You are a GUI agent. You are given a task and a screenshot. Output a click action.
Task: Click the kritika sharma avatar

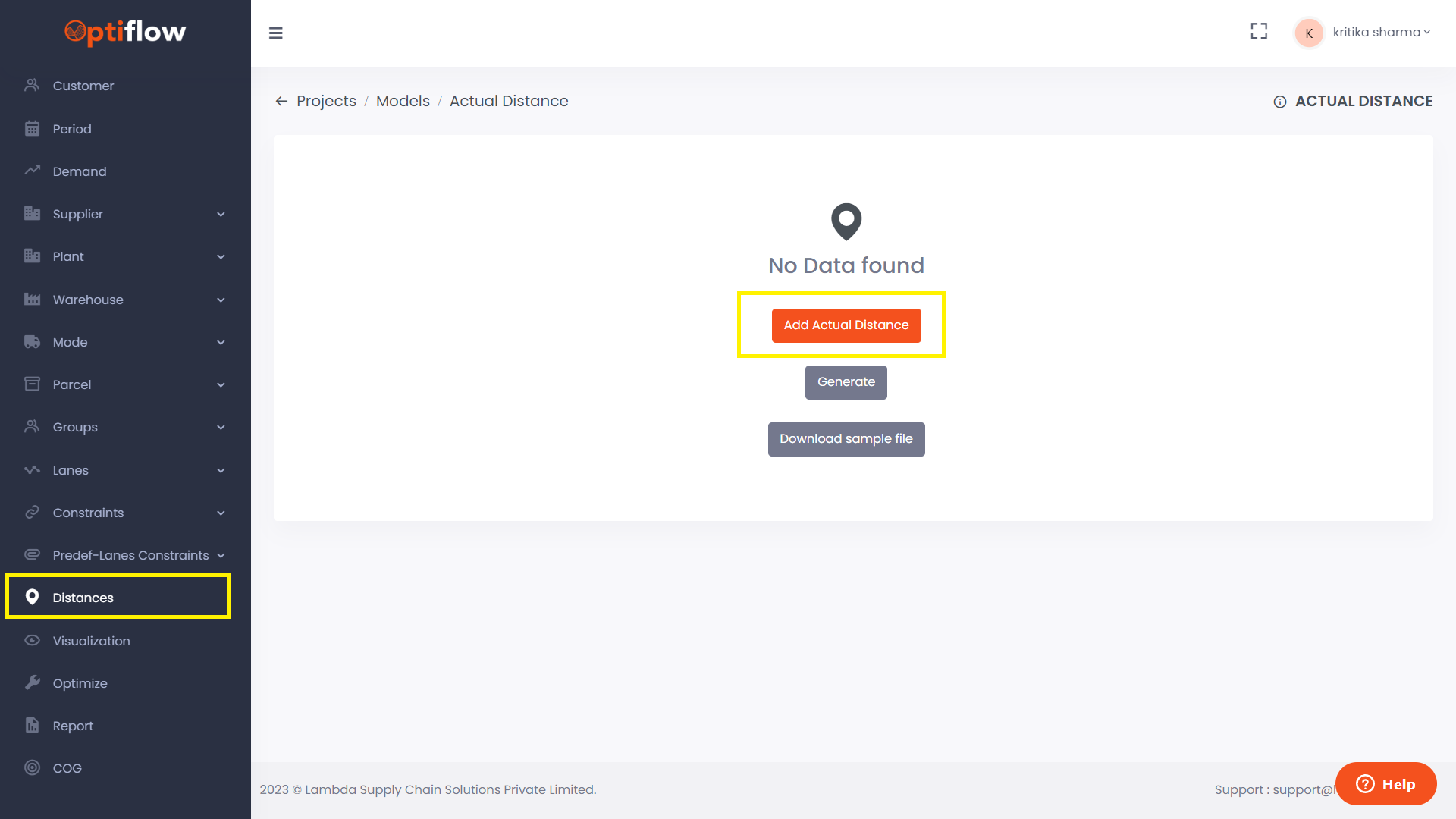1309,33
